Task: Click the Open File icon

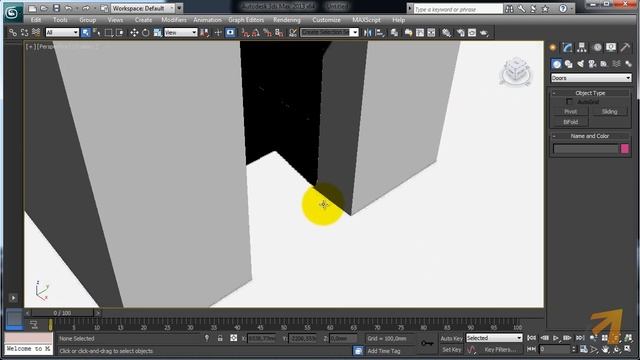Action: click(x=44, y=8)
